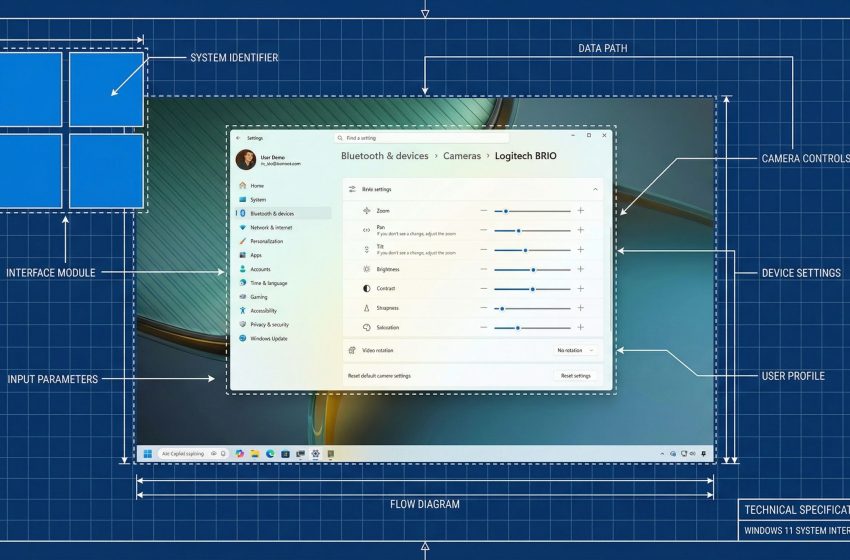
Task: Increase Saturation with the plus button
Action: pos(581,327)
